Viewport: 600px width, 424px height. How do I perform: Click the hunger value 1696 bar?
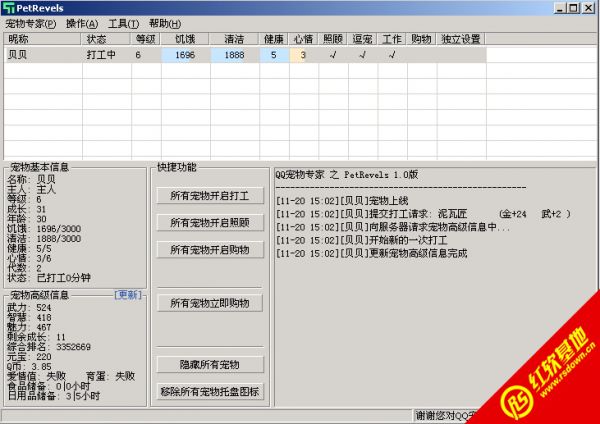click(185, 55)
